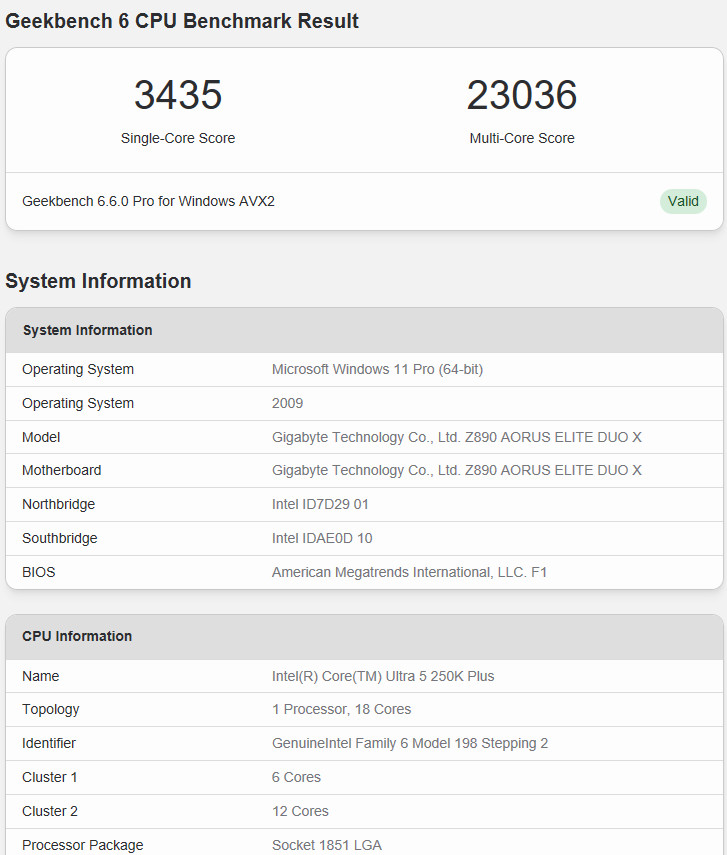This screenshot has height=855, width=727.
Task: Click the American Megatrends BIOS value
Action: [409, 572]
